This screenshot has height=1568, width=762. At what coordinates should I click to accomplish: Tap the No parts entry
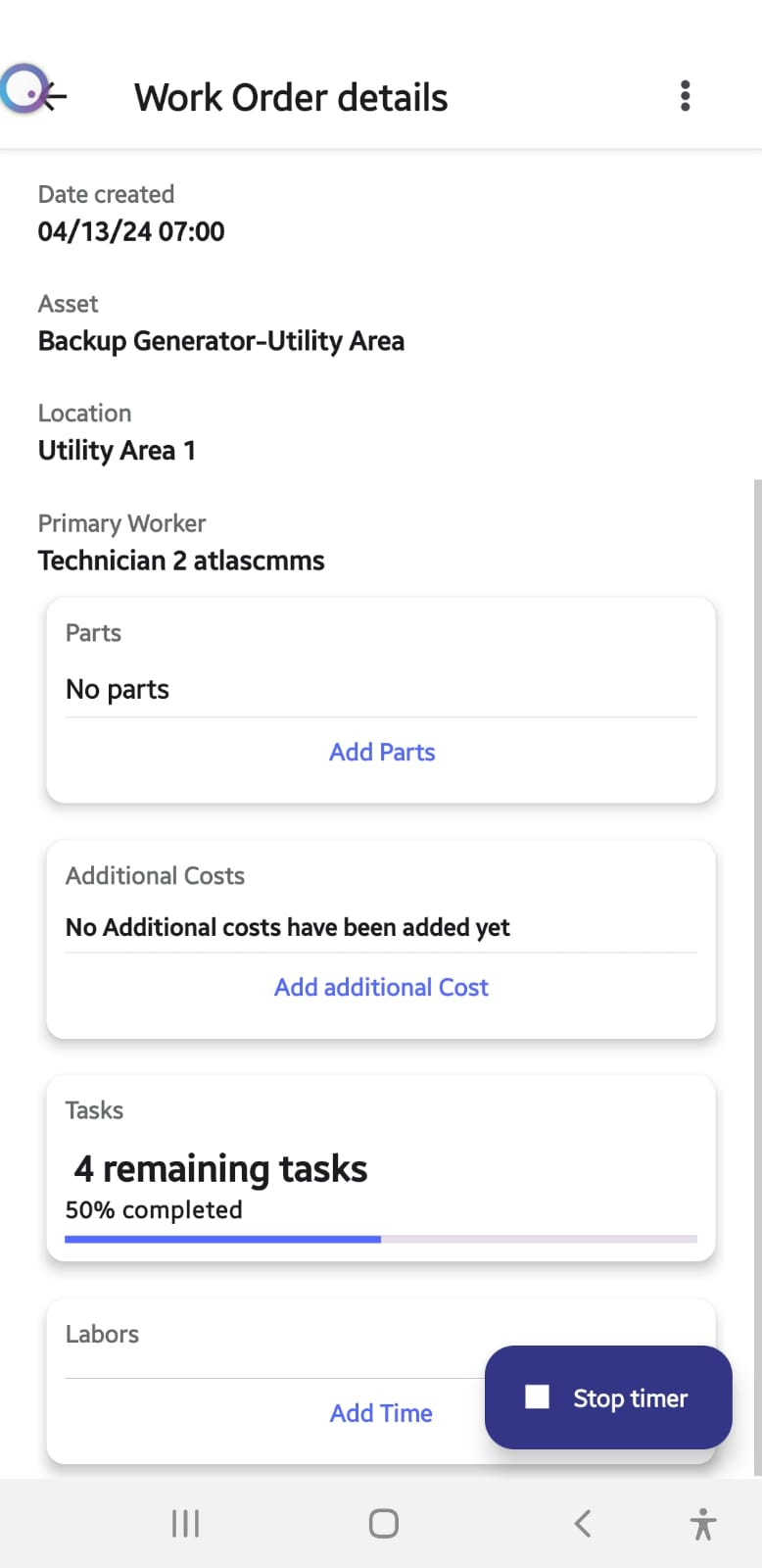coord(118,690)
